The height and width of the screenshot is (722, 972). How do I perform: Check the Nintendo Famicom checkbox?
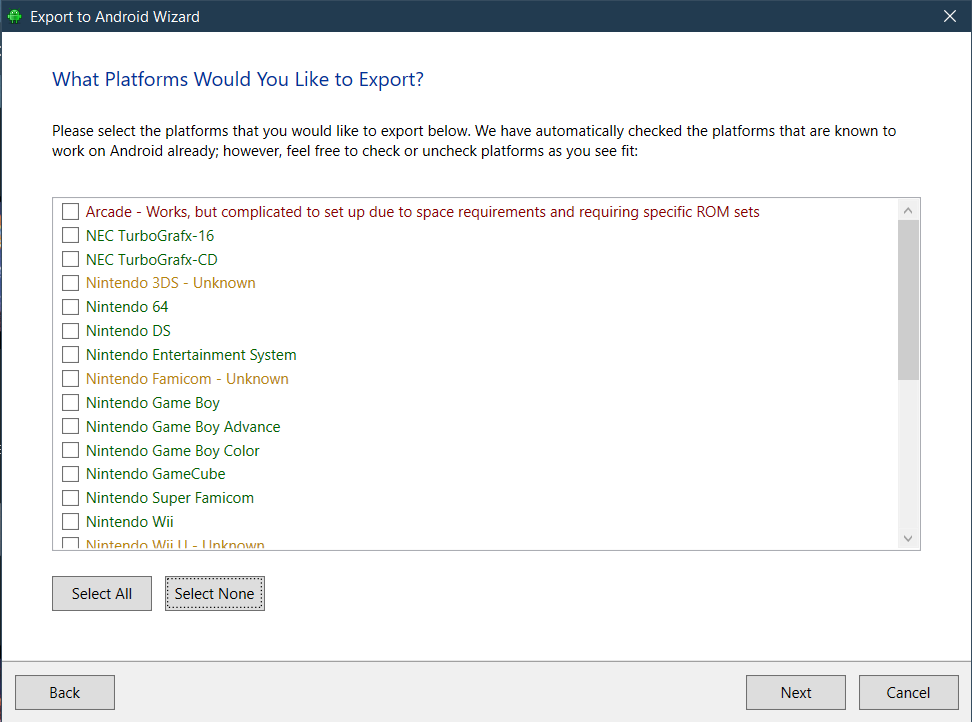point(70,379)
